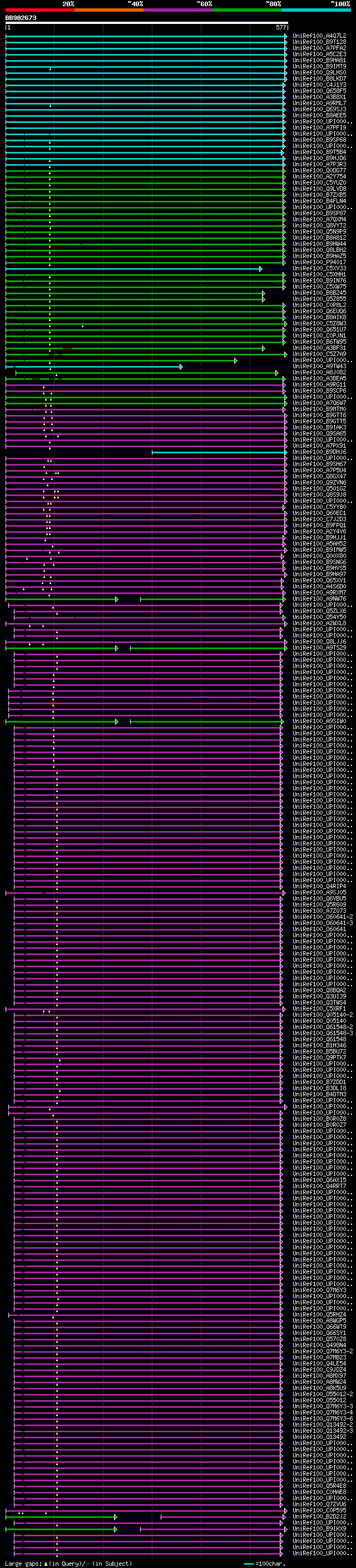Select hit label UniRef100_B8B245
The height and width of the screenshot is (1568, 356).
[319, 293]
